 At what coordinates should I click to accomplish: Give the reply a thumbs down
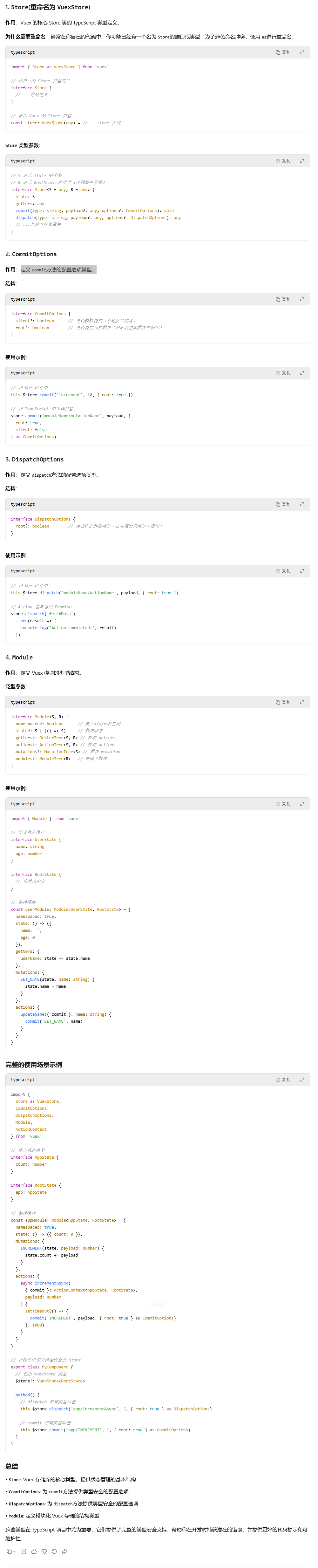44,1551
